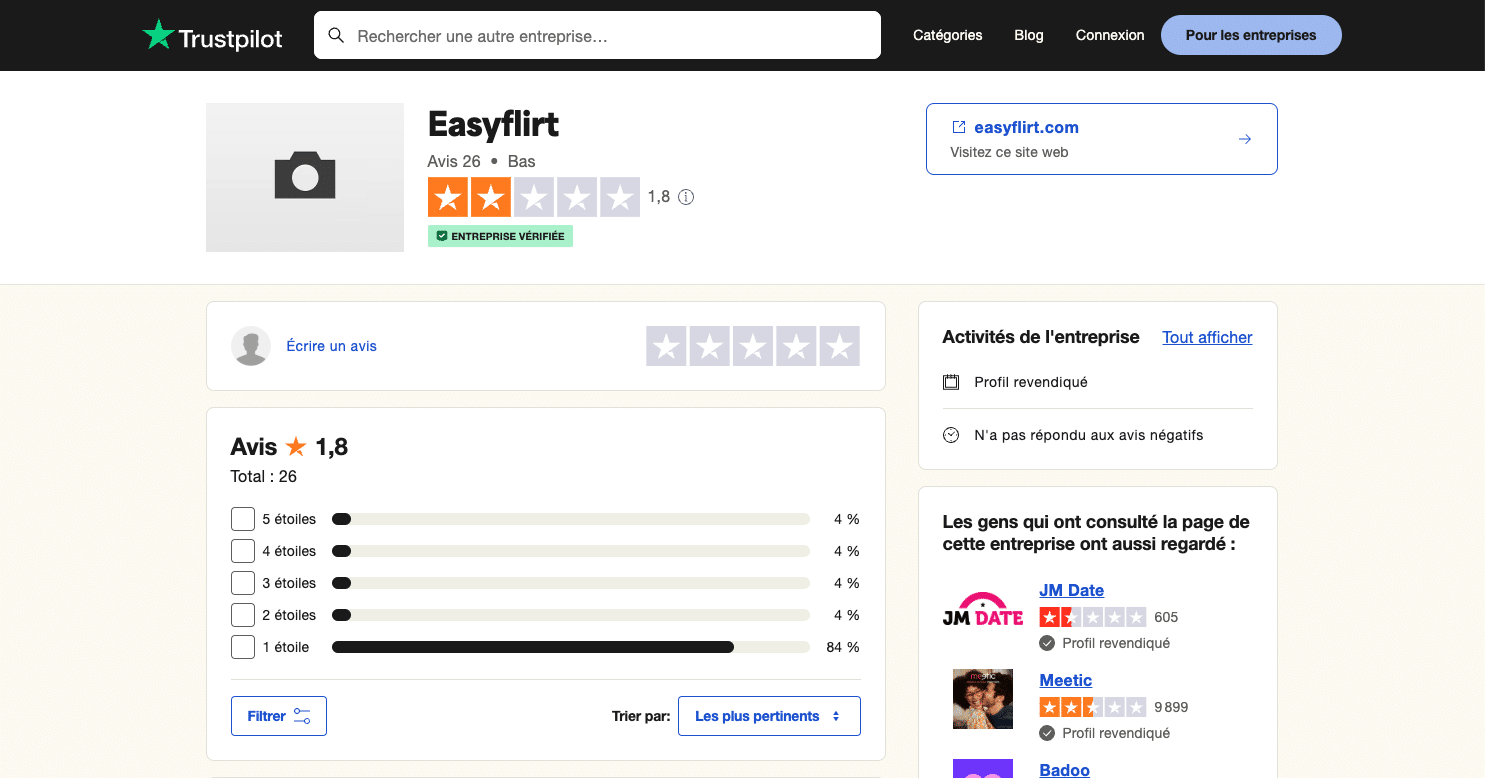
Task: Open the Tout afficher link
Action: coord(1207,337)
